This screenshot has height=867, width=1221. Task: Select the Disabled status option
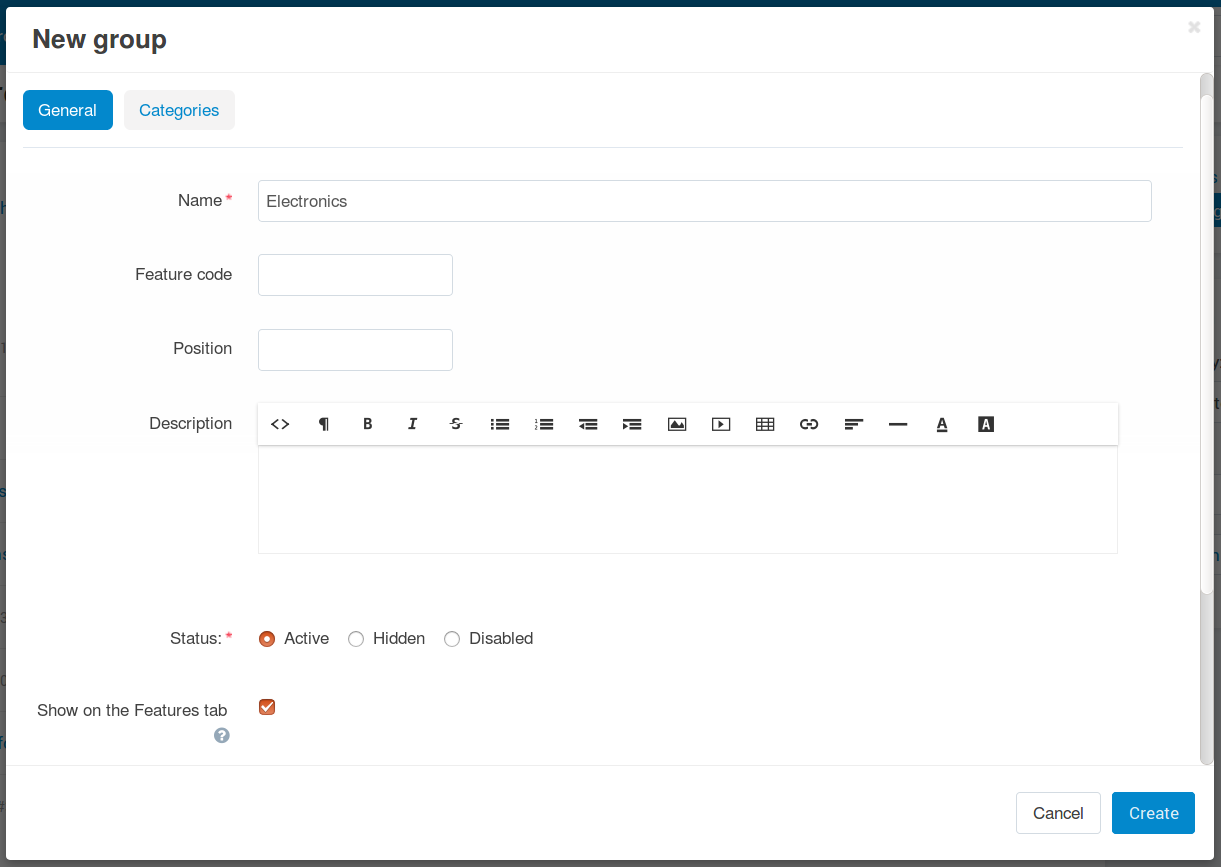(452, 639)
